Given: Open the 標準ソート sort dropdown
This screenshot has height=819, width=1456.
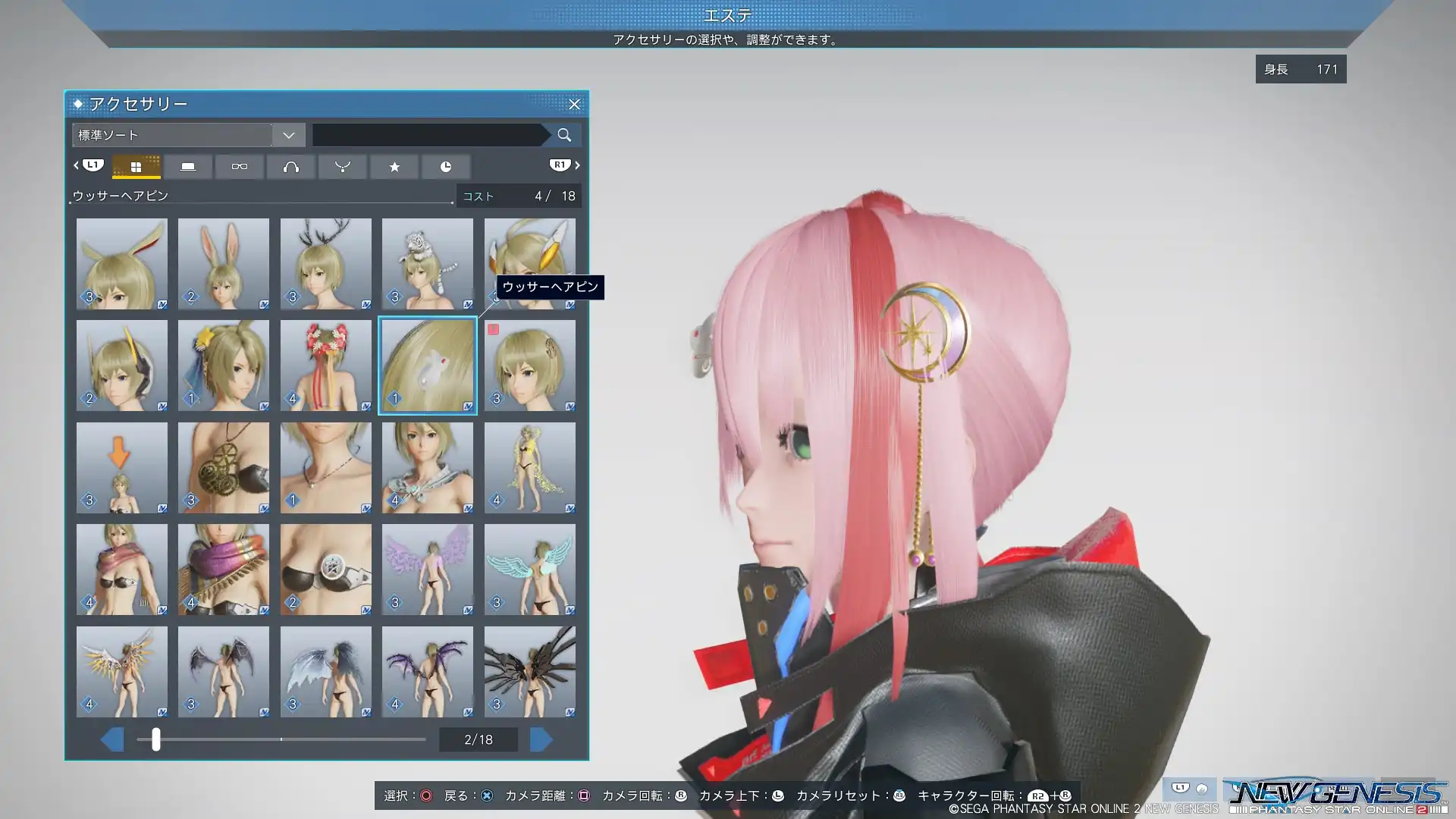Looking at the screenshot, I should tap(188, 135).
